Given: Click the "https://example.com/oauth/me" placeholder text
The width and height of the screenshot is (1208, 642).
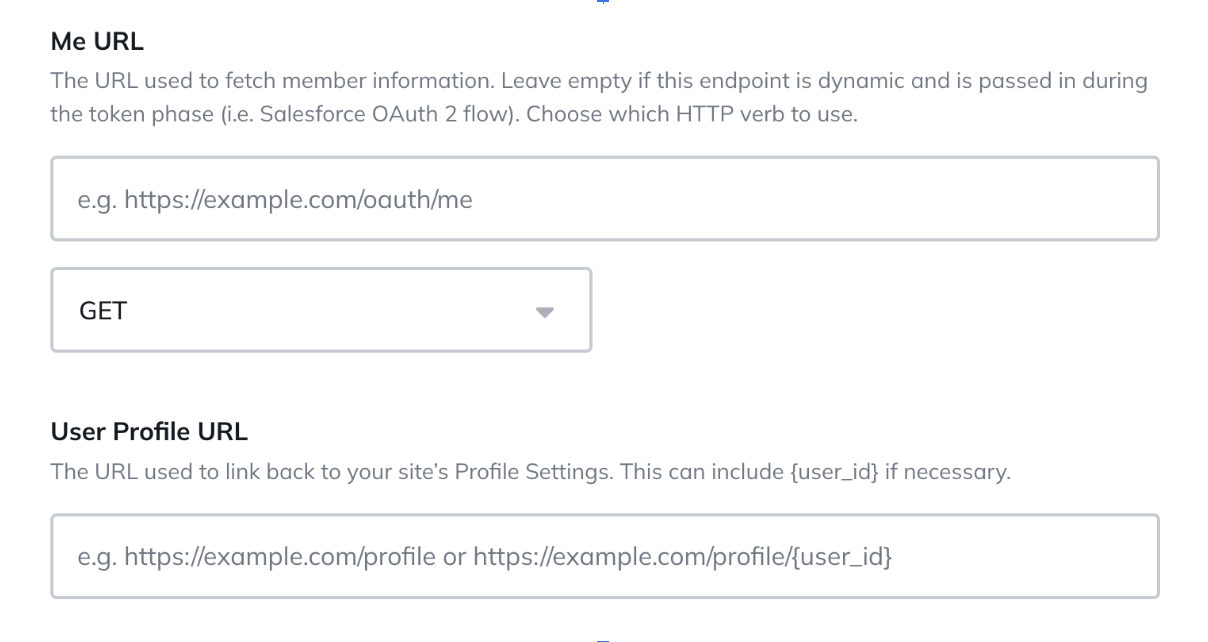Looking at the screenshot, I should [x=298, y=200].
